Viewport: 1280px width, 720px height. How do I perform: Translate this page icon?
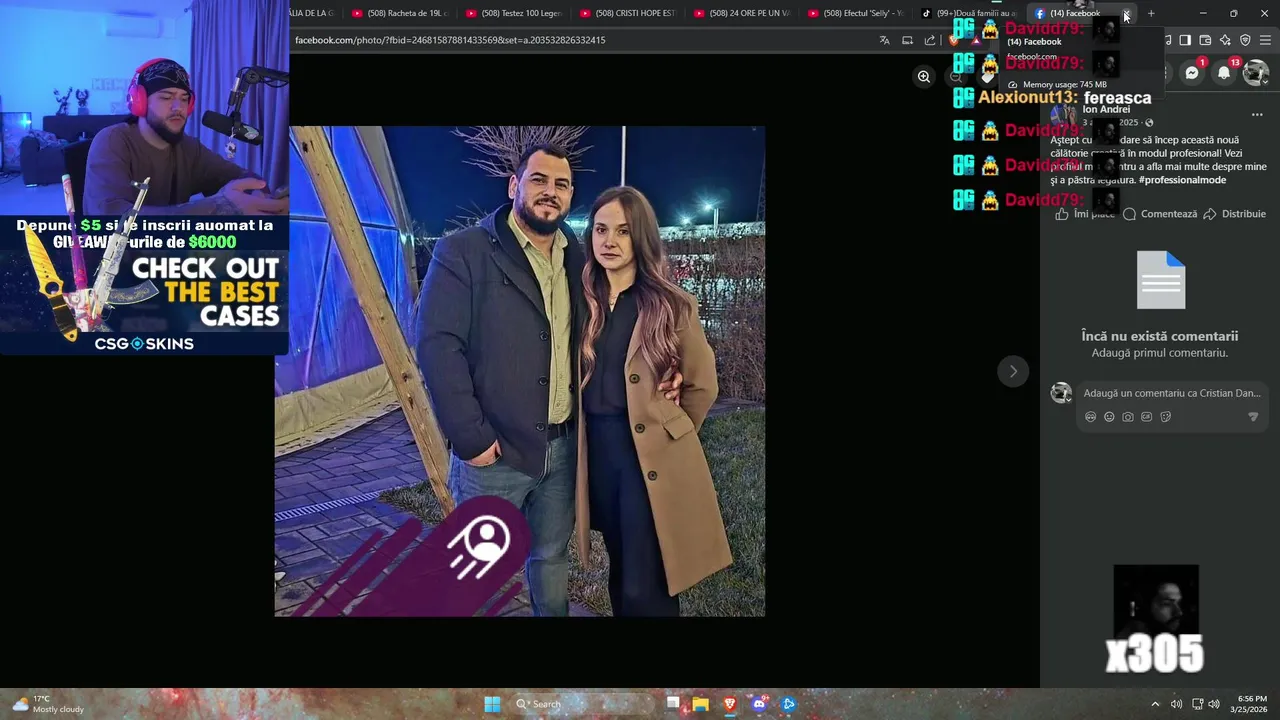[884, 40]
